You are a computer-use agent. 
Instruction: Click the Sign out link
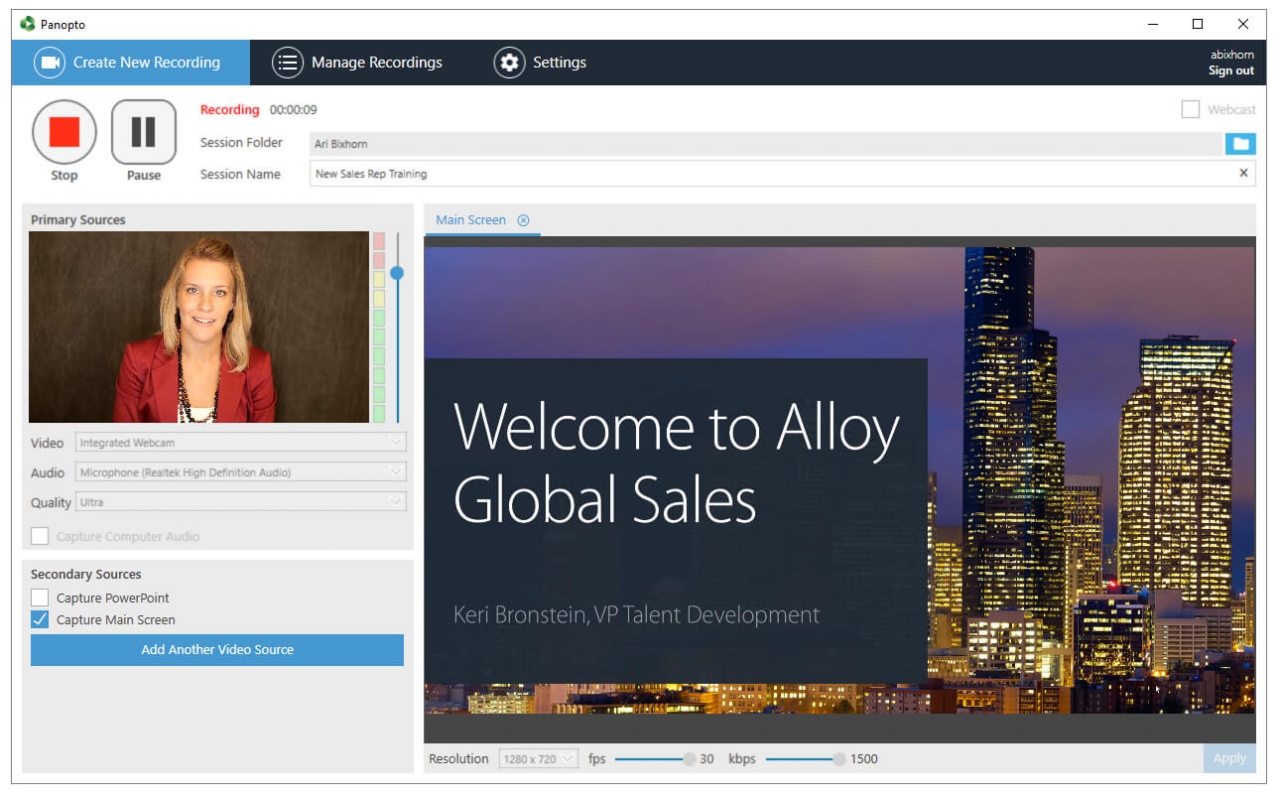[x=1230, y=71]
